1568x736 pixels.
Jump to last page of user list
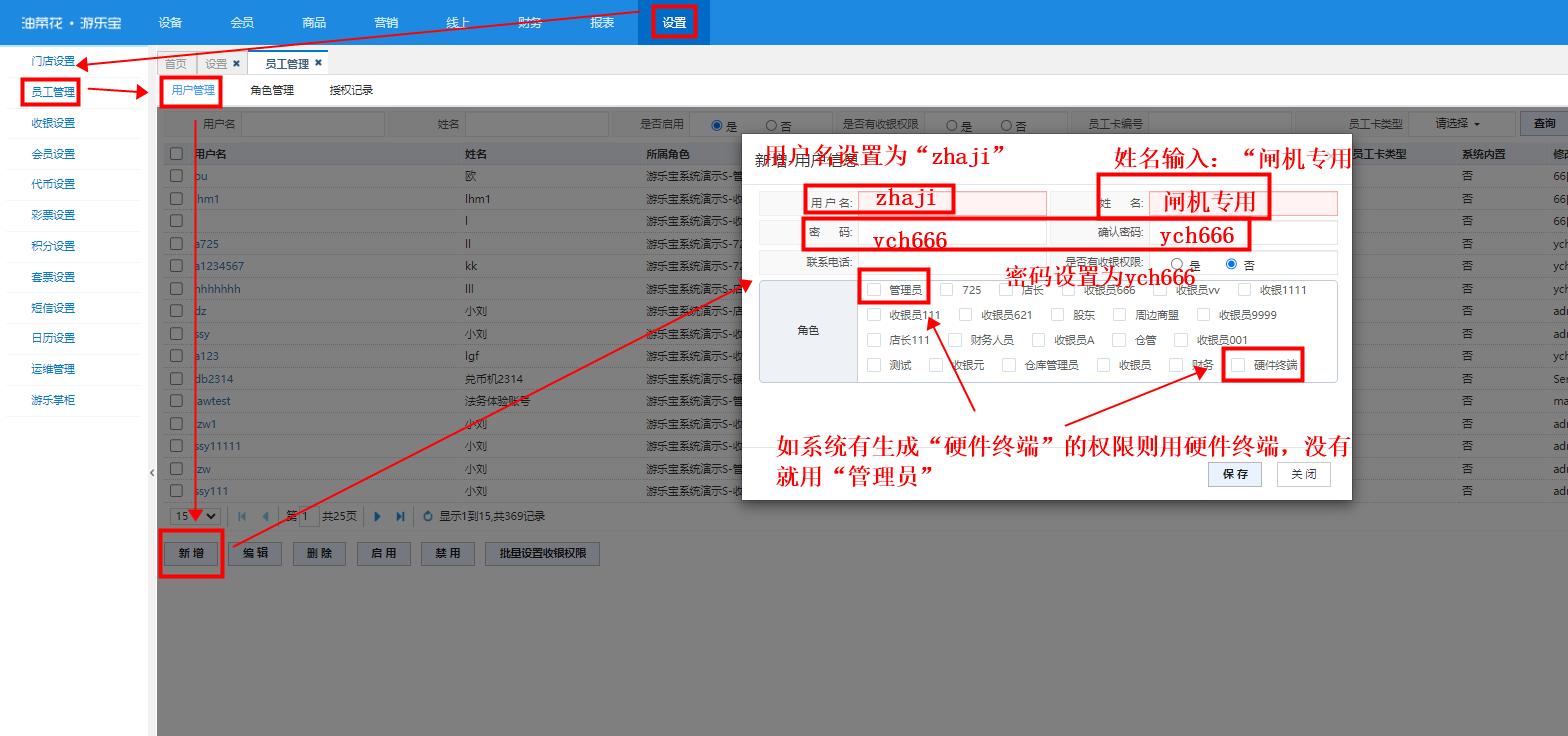[x=400, y=517]
